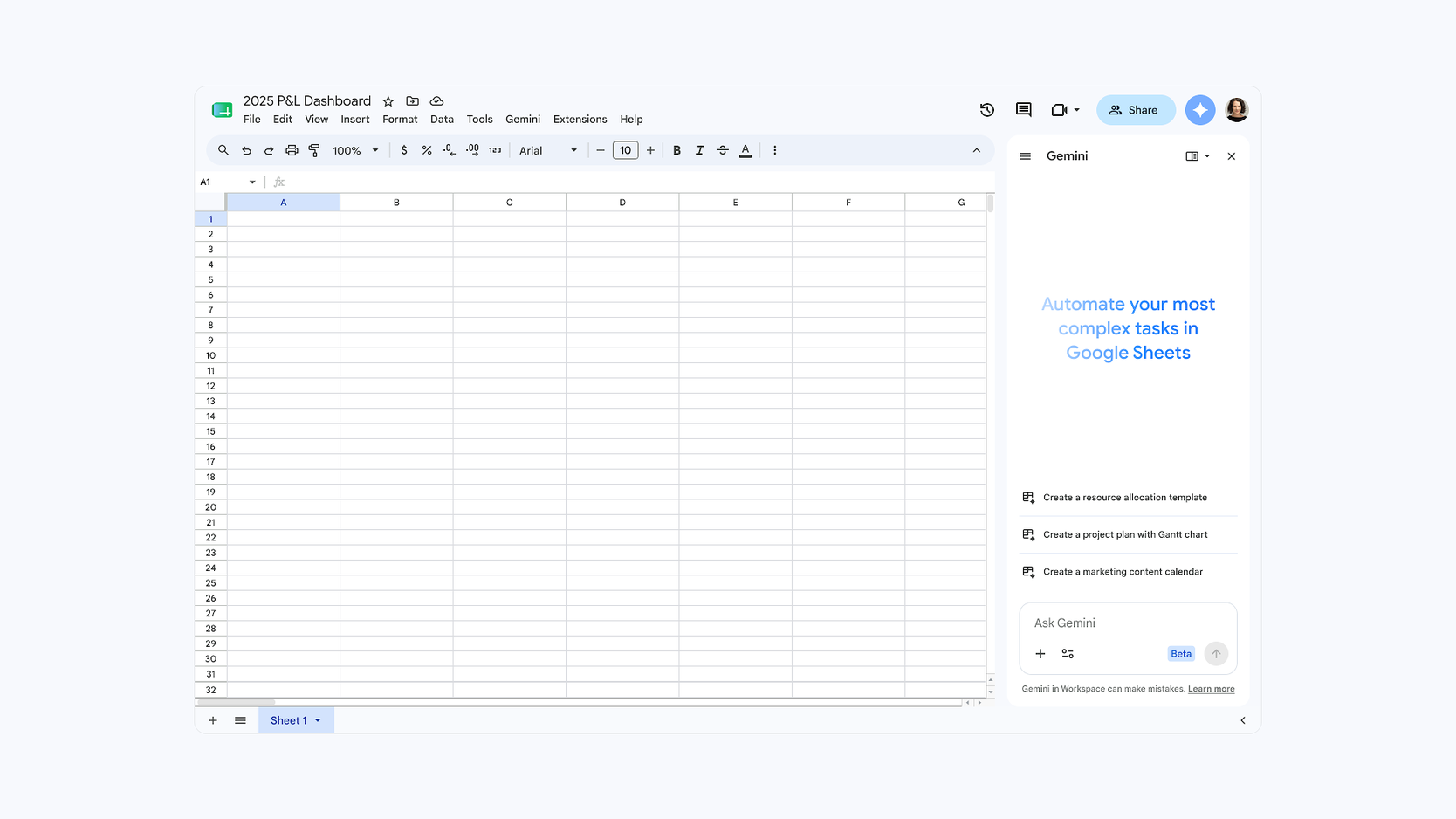
Task: Open the comments panel icon
Action: tap(1024, 110)
